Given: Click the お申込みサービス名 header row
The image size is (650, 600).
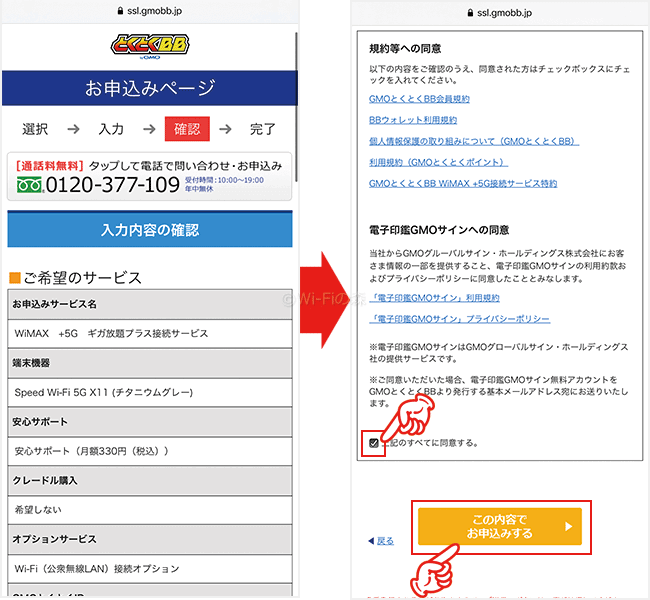Looking at the screenshot, I should [150, 304].
